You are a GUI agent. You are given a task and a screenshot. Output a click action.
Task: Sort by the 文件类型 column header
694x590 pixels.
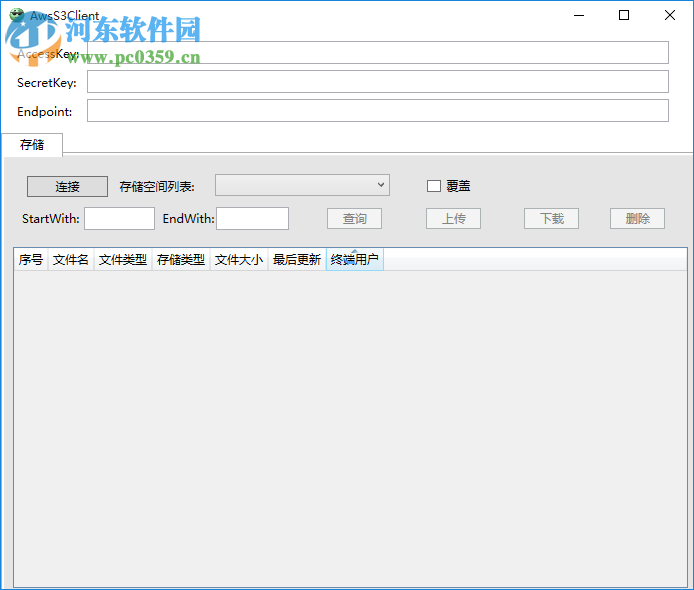click(123, 259)
